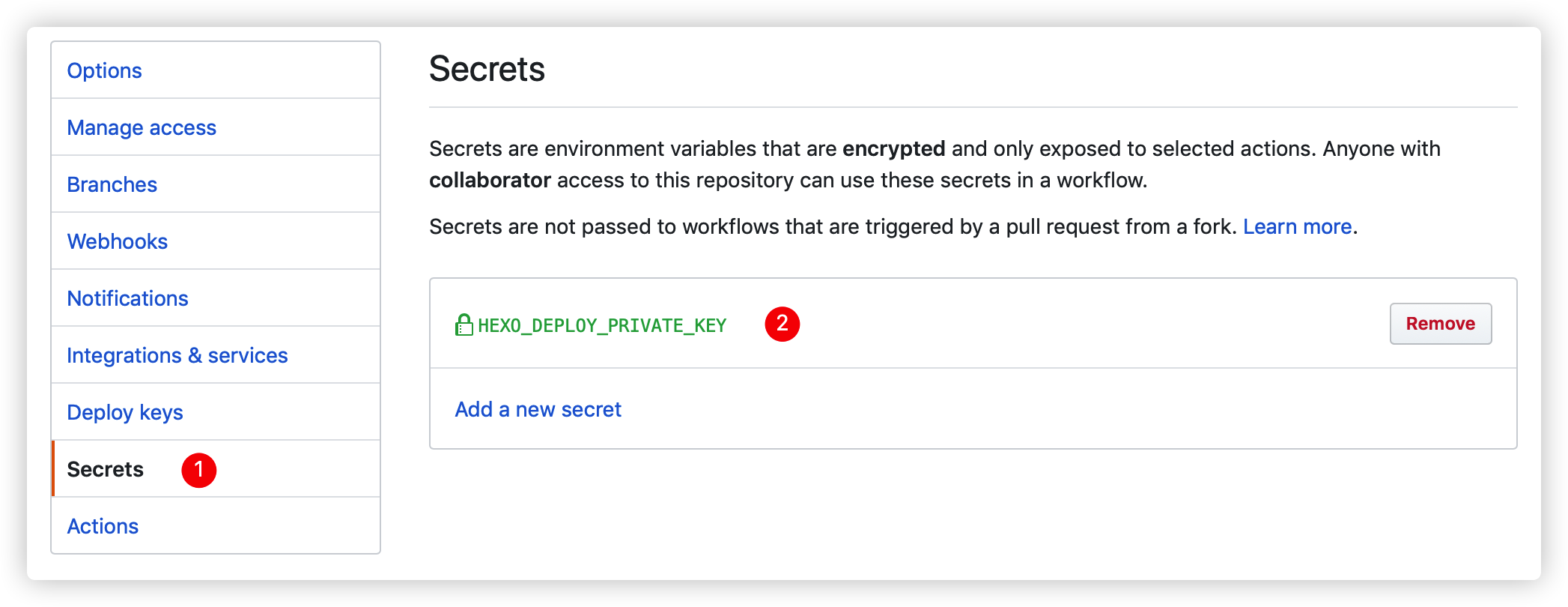Switch to the Actions settings

click(103, 526)
